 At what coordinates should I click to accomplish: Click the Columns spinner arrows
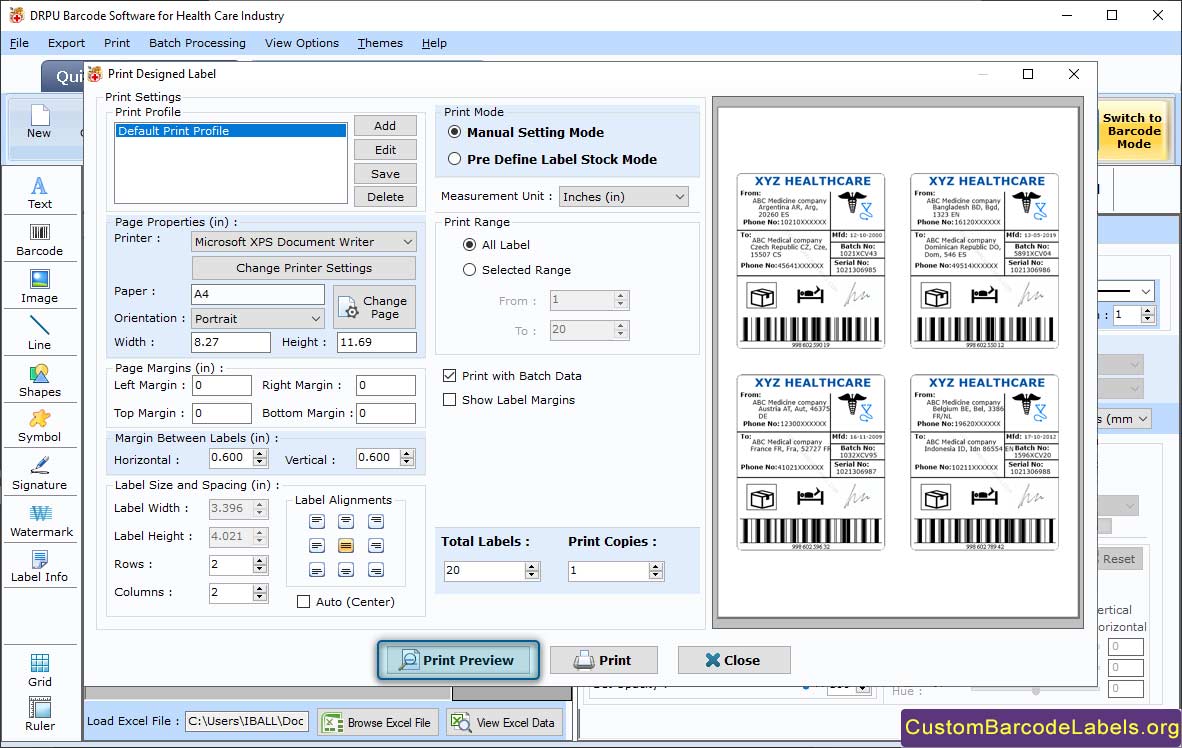coord(260,593)
